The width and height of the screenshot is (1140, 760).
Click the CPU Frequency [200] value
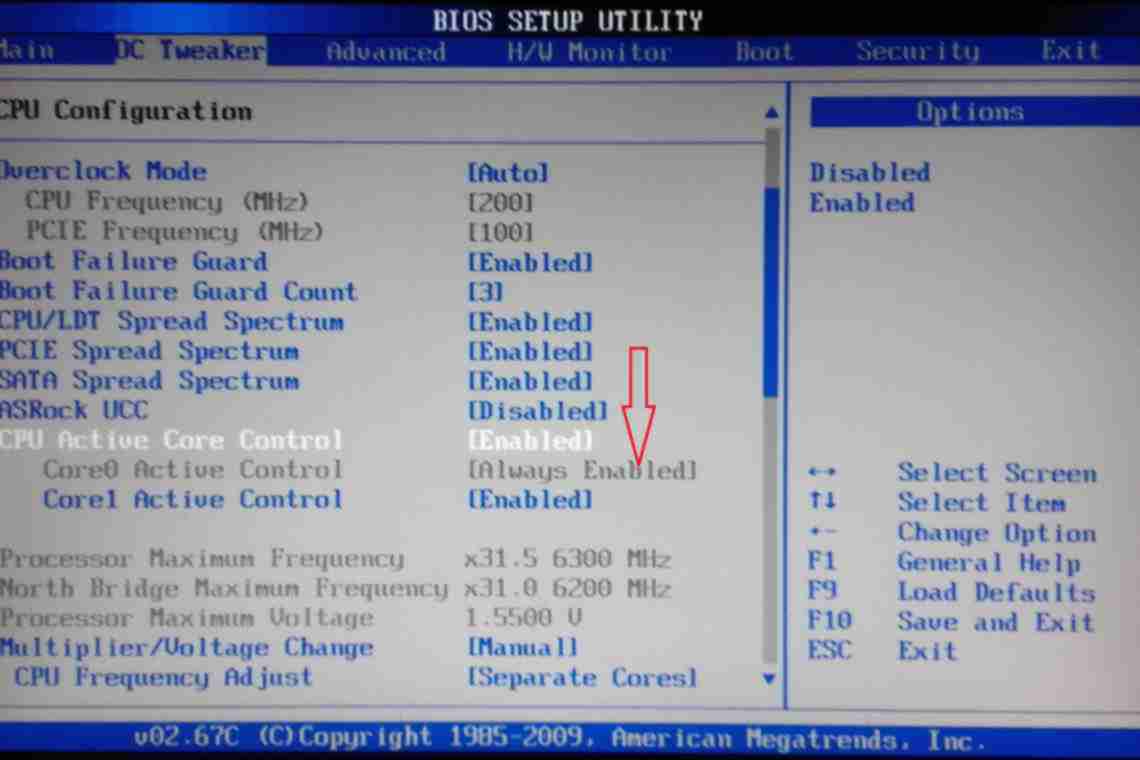(500, 202)
